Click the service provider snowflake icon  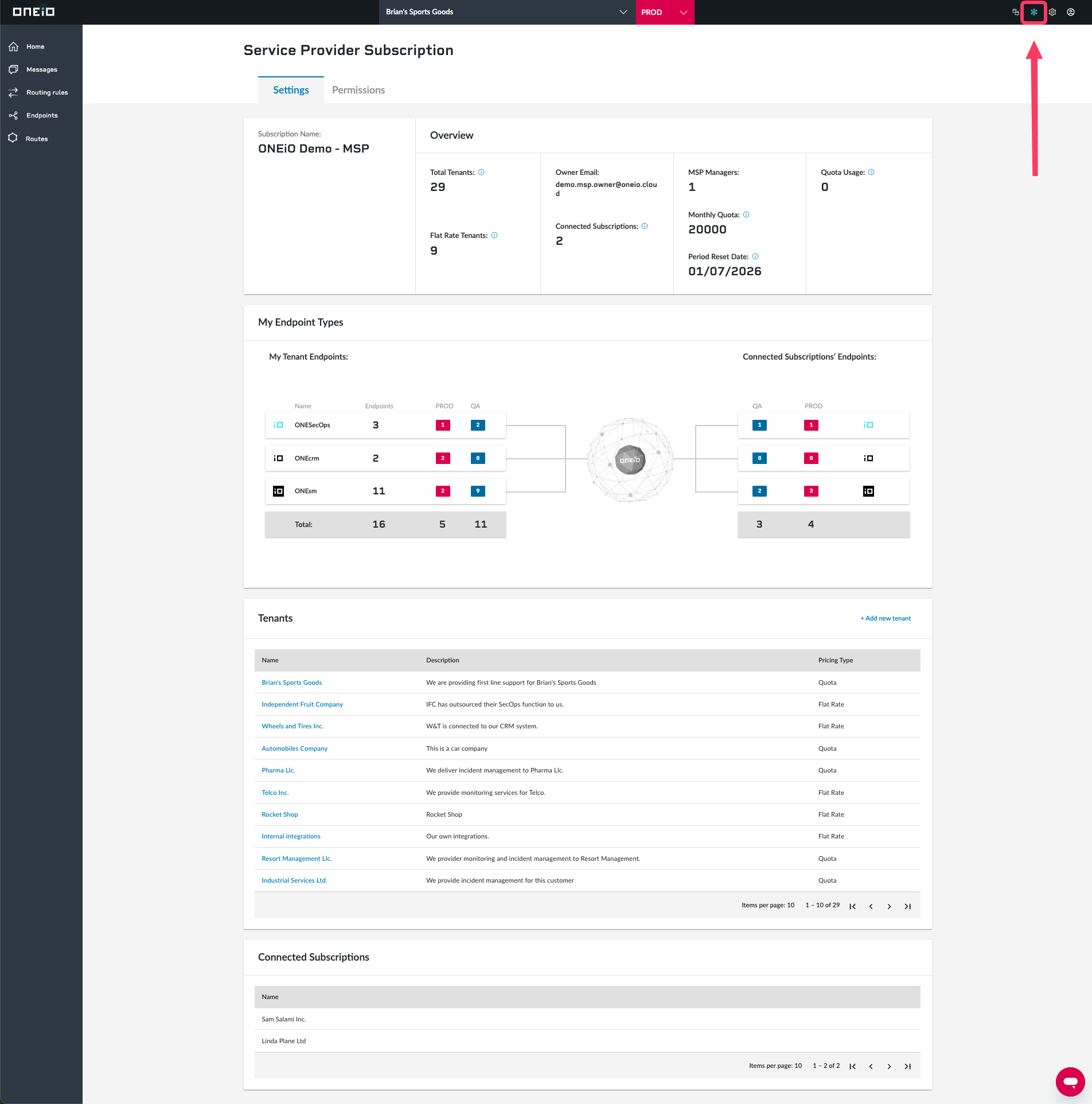pos(1033,12)
